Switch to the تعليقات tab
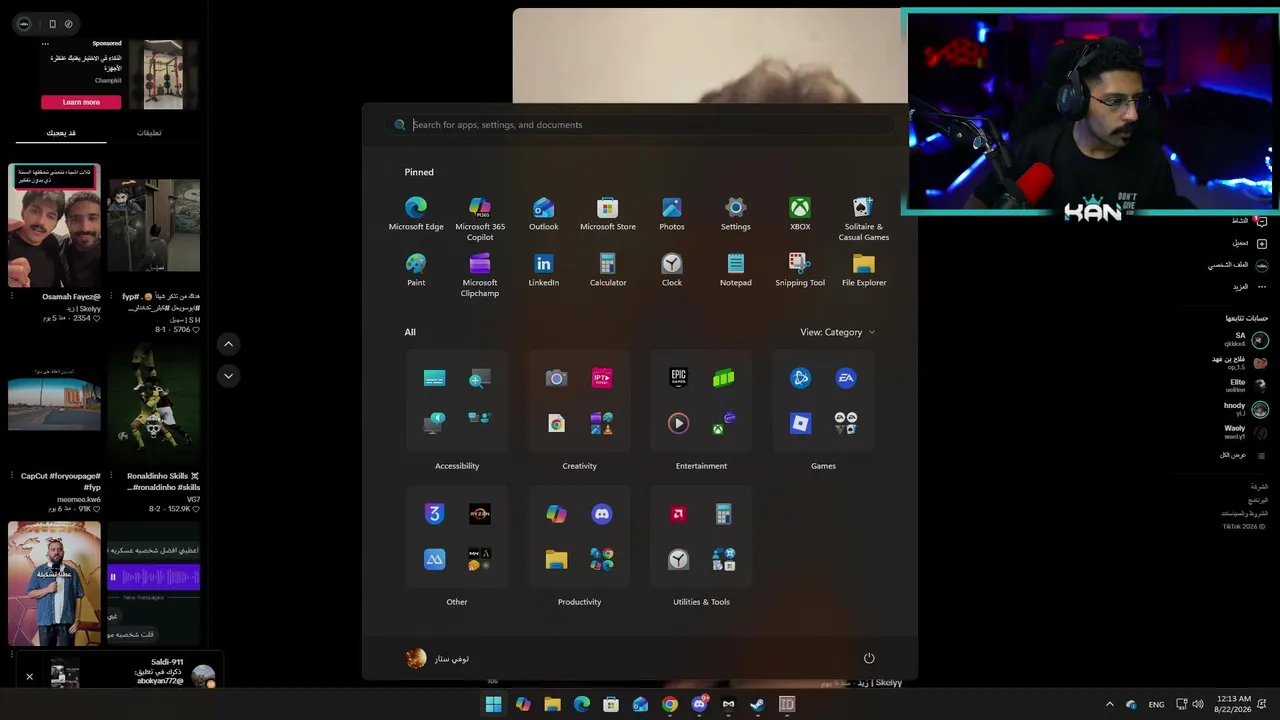 point(149,133)
